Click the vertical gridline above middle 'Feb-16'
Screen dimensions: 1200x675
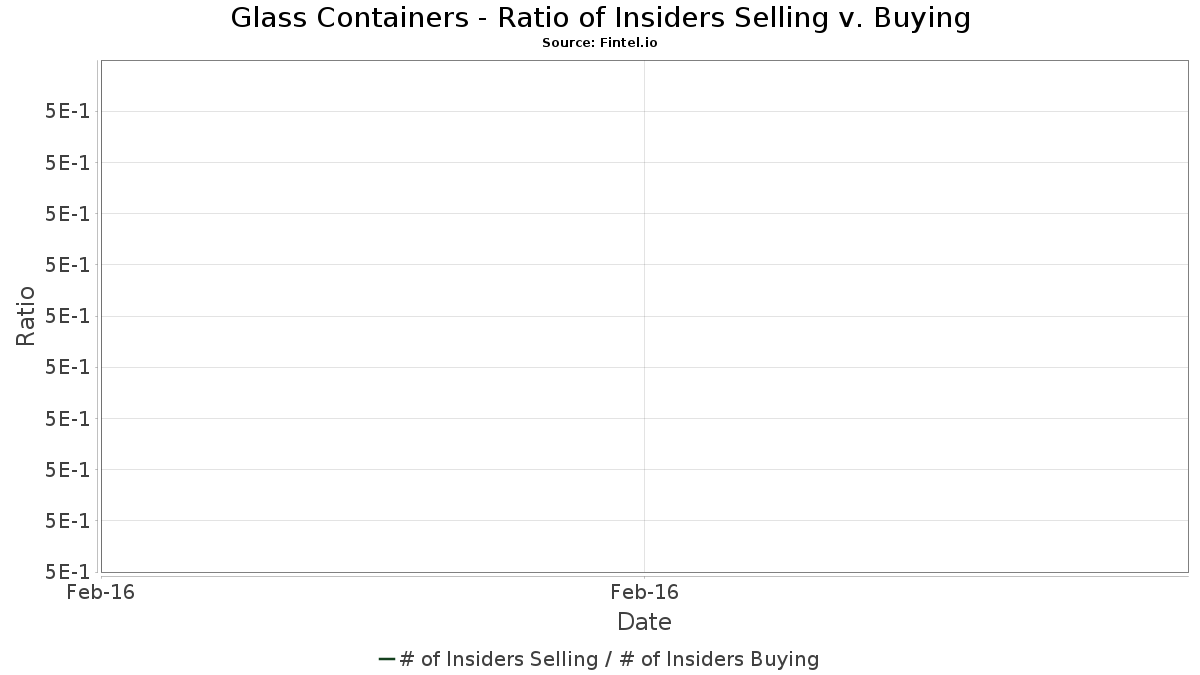click(644, 316)
